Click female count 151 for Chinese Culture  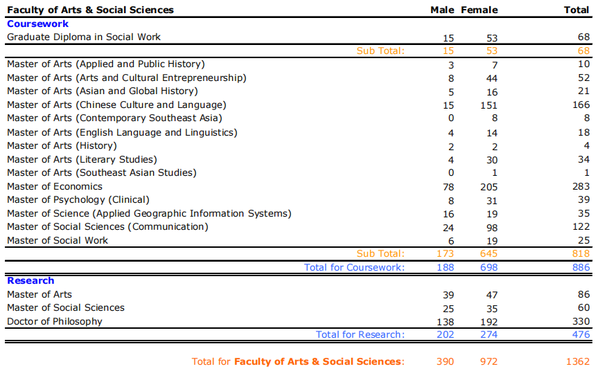pos(489,106)
